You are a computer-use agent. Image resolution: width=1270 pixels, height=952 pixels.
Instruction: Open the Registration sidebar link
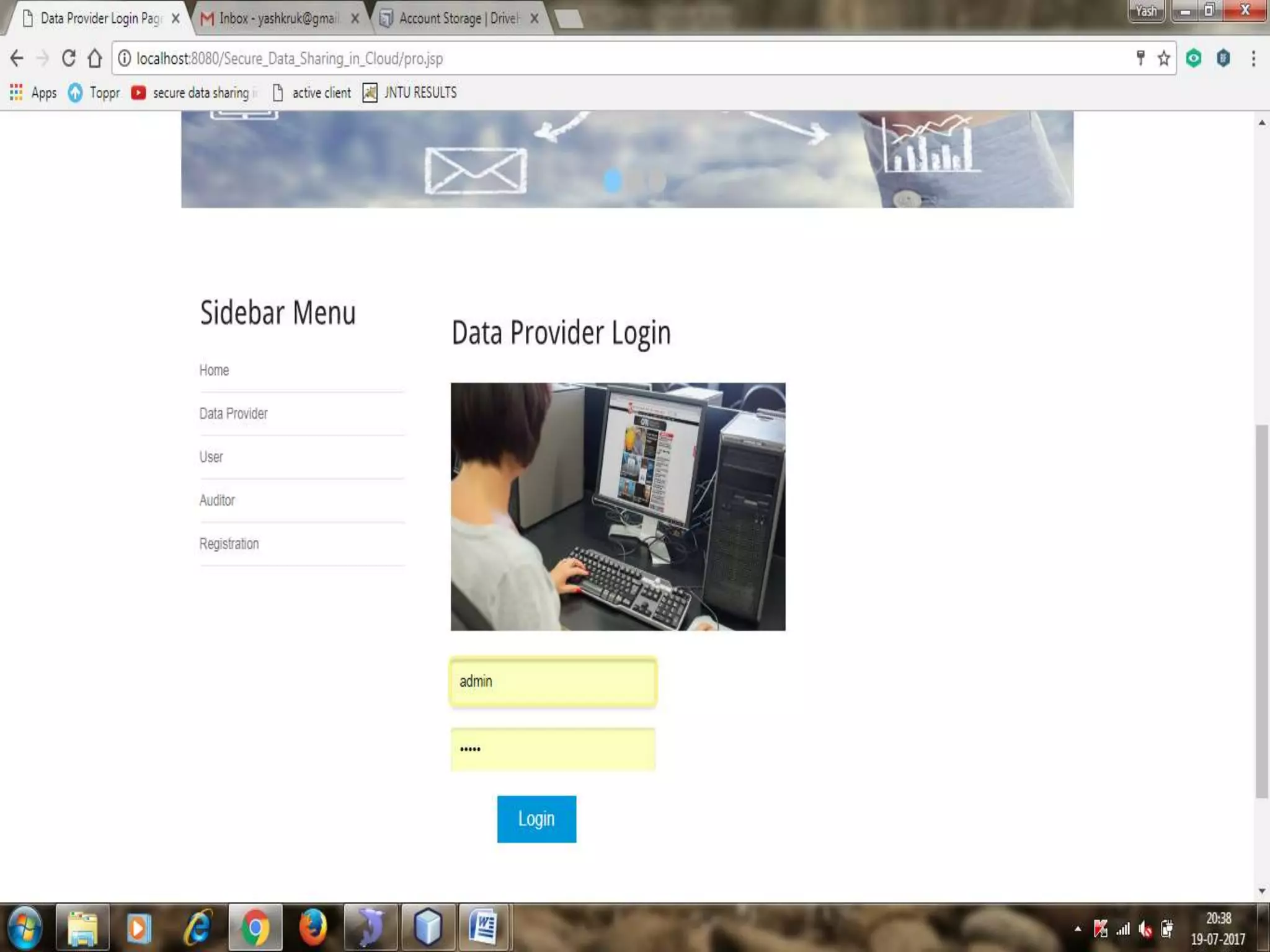coord(229,544)
